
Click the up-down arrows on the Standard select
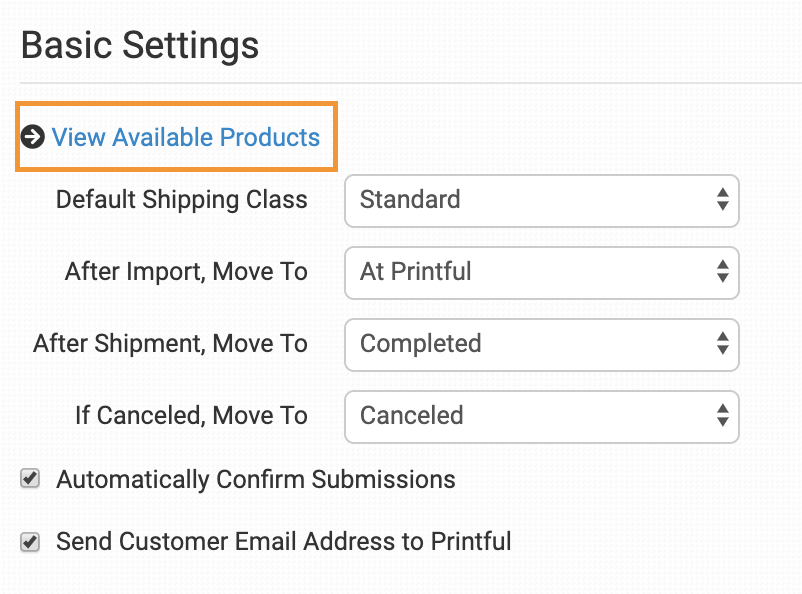(722, 200)
